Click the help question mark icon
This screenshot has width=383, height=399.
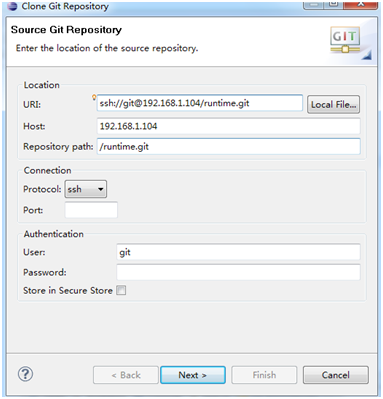(25, 374)
